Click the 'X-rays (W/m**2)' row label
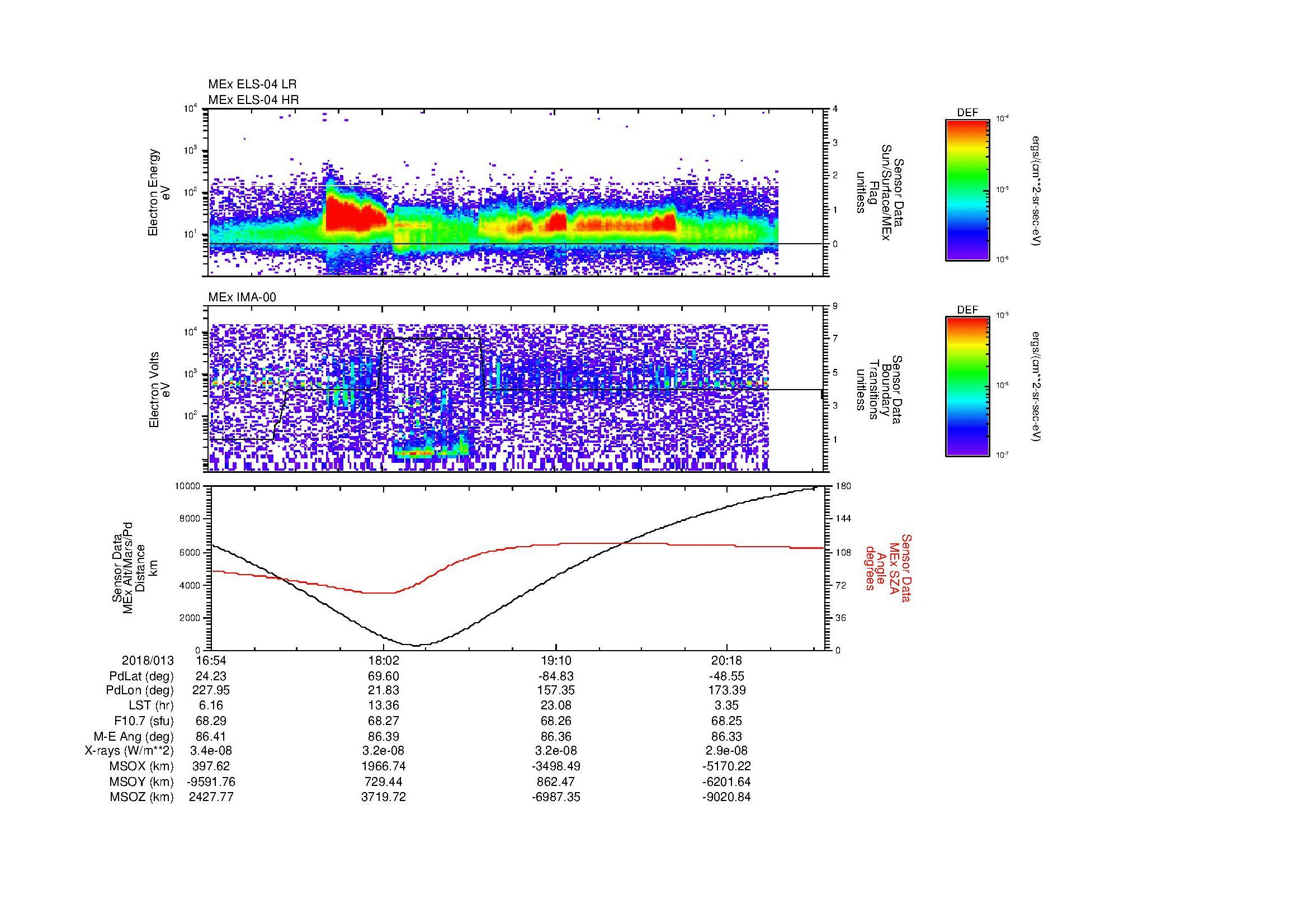1308x924 pixels. pos(129,751)
